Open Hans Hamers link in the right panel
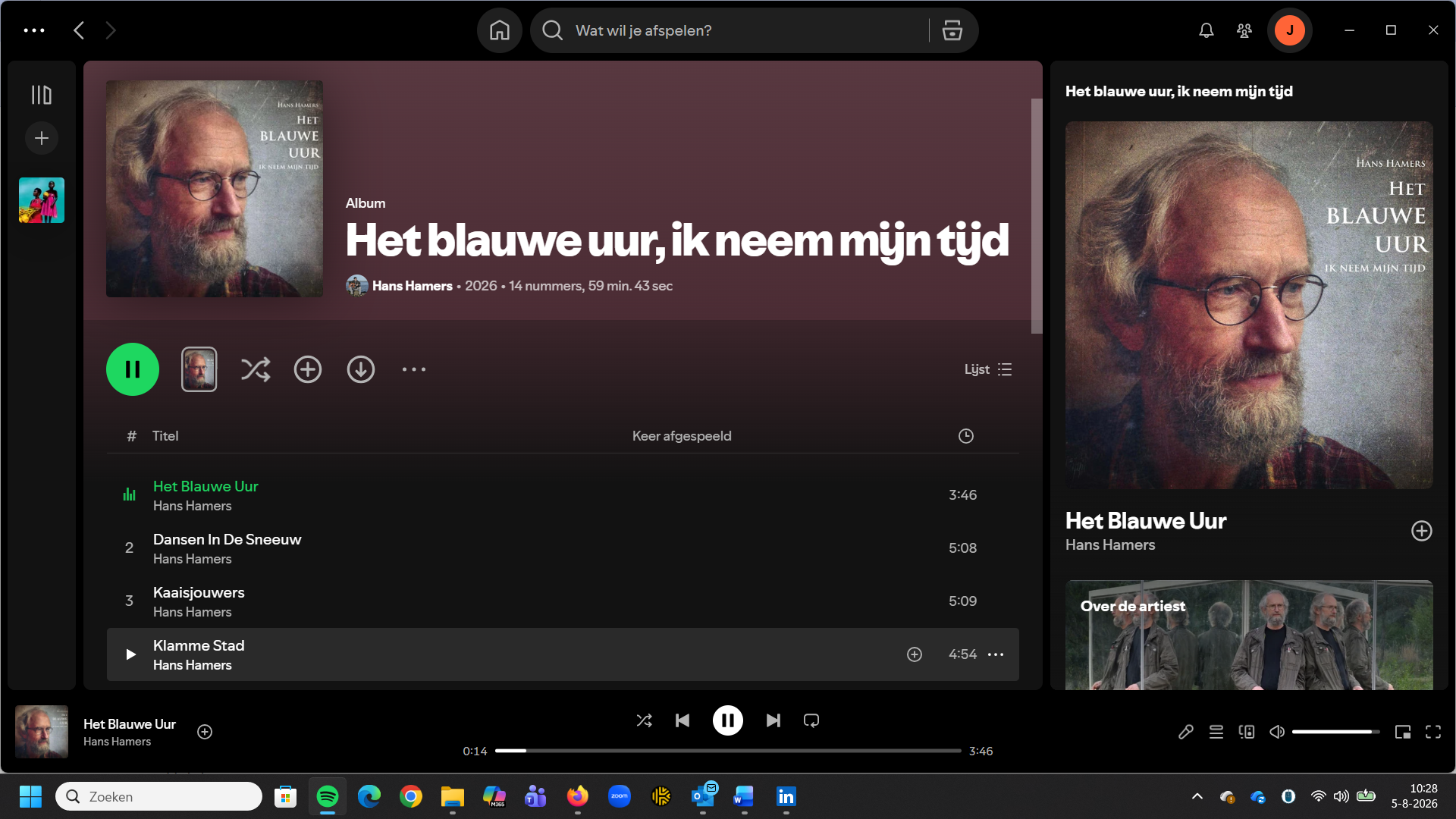1456x819 pixels. (x=1110, y=545)
